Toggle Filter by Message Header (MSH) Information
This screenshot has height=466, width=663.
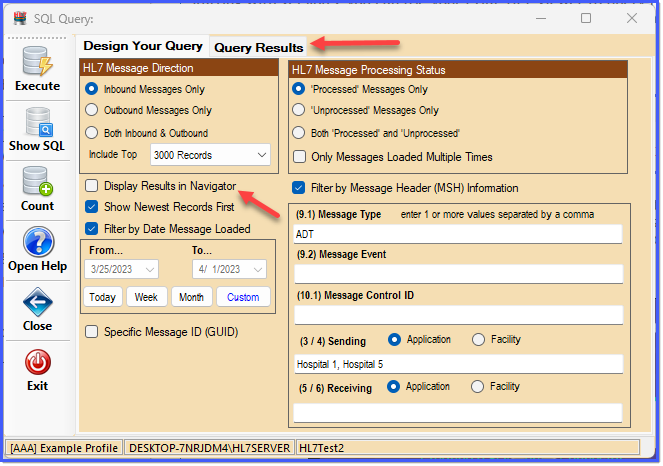tap(299, 188)
